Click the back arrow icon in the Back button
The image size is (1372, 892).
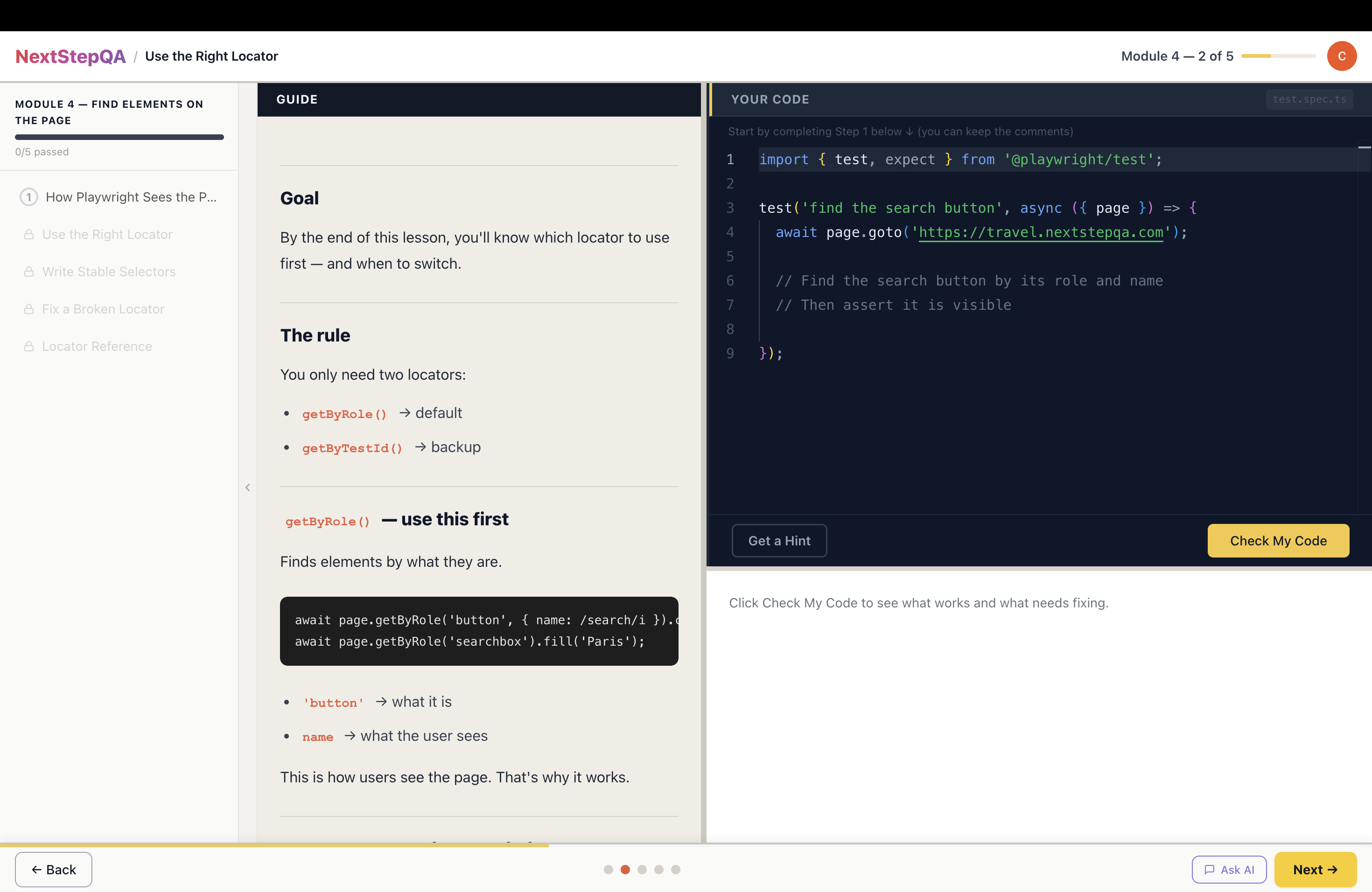[x=36, y=870]
